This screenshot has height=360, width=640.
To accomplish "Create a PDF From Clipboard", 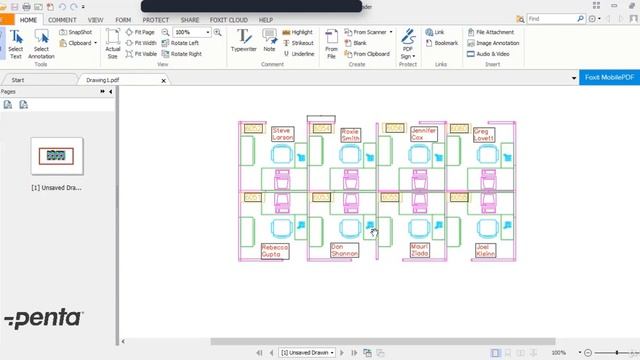I will click(367, 54).
